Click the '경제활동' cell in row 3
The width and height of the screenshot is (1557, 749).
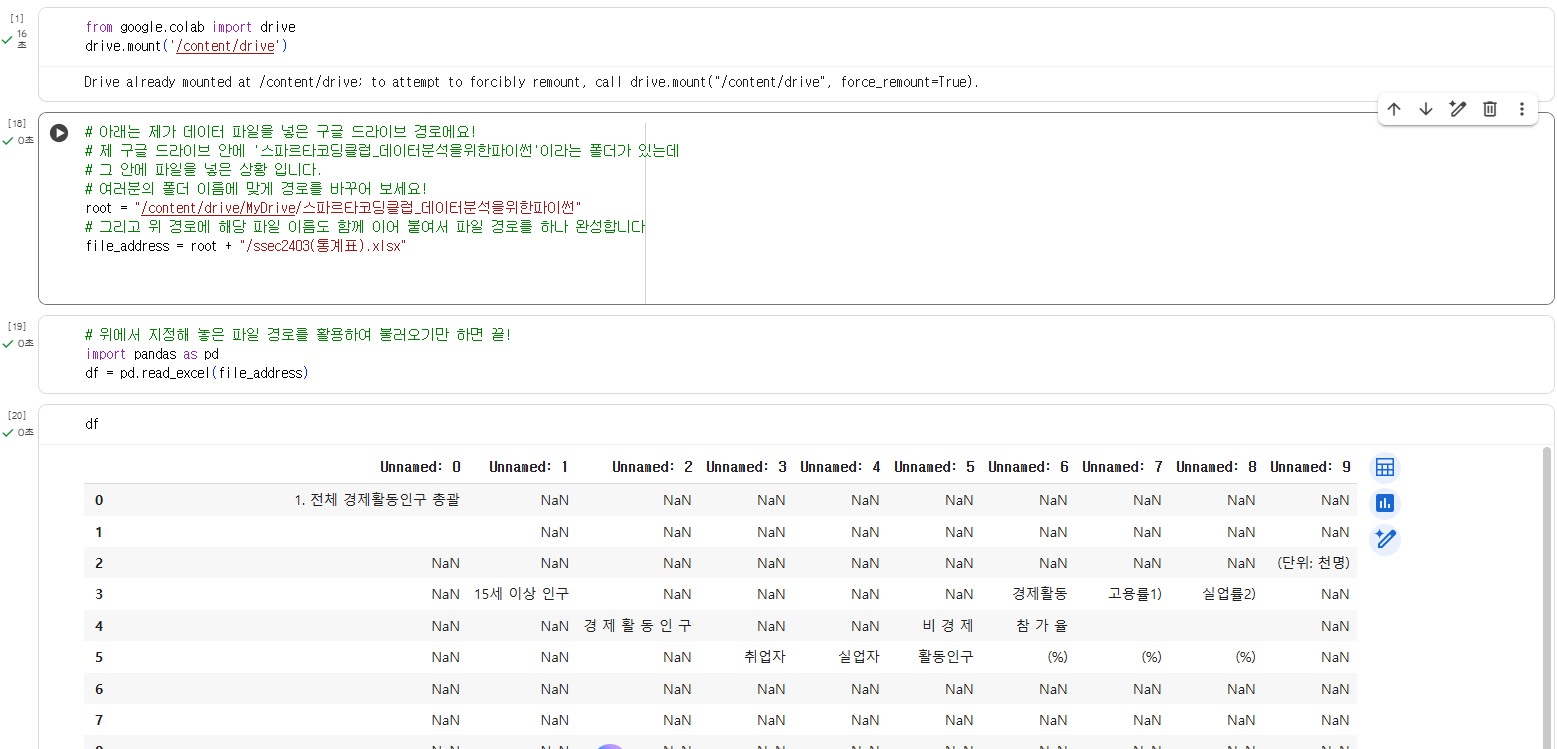[1040, 594]
